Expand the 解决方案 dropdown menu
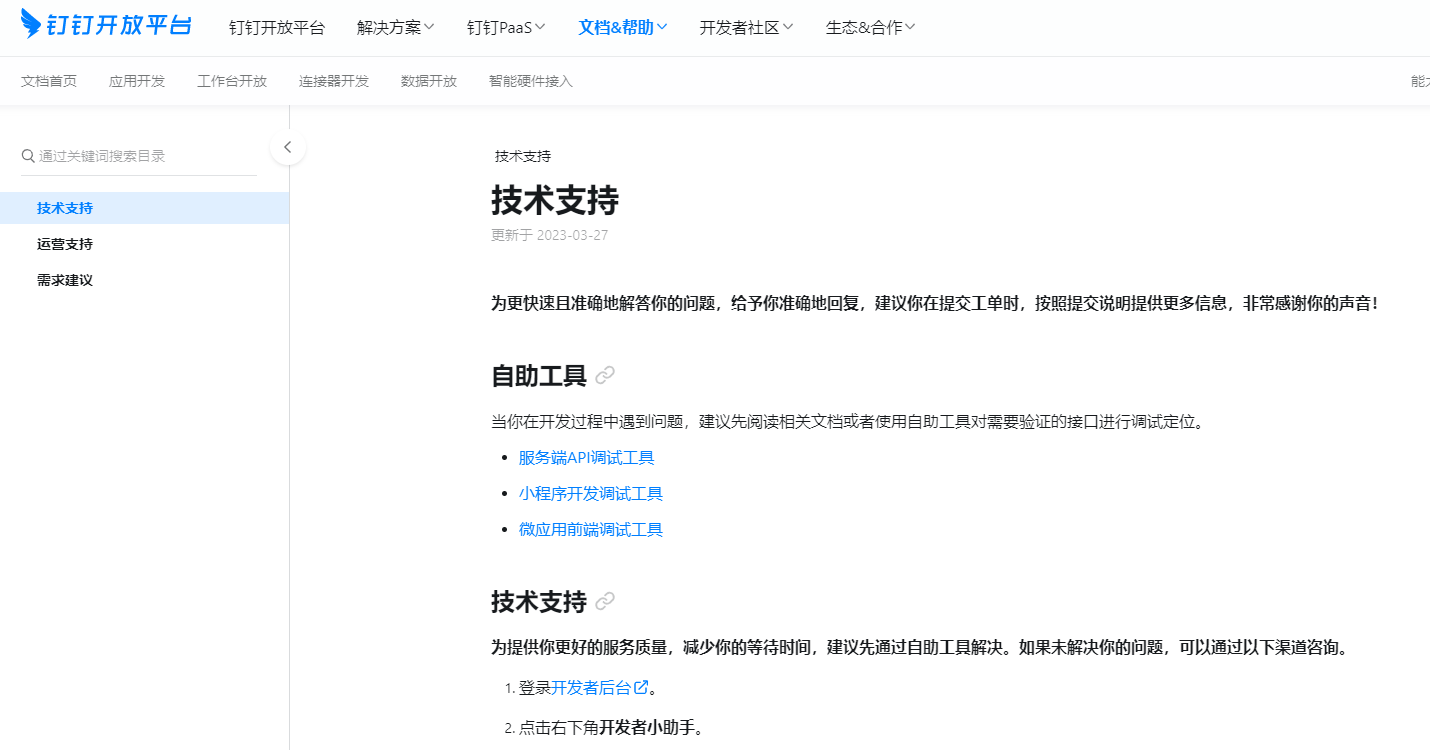The image size is (1430, 750). pos(395,28)
